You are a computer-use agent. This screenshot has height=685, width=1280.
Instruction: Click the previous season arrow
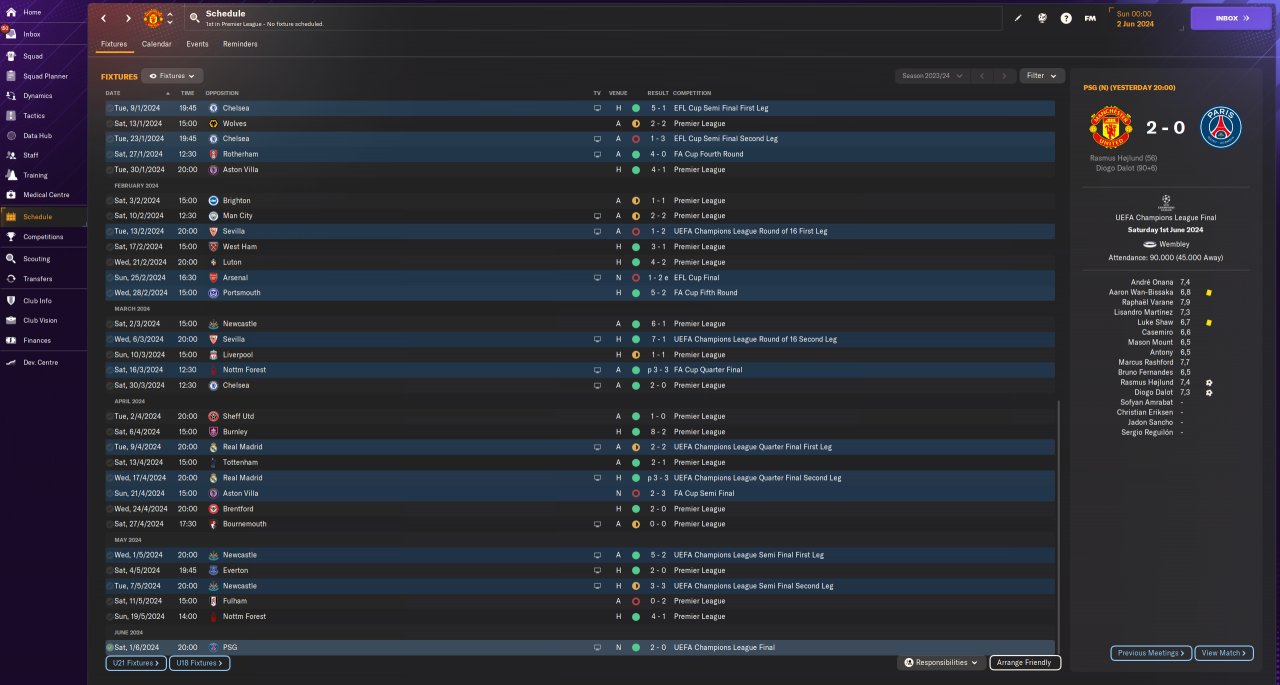point(982,76)
